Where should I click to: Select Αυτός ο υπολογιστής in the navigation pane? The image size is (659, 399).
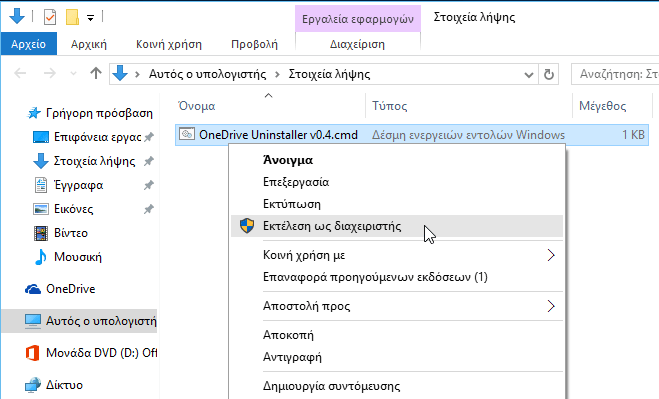pos(79,321)
